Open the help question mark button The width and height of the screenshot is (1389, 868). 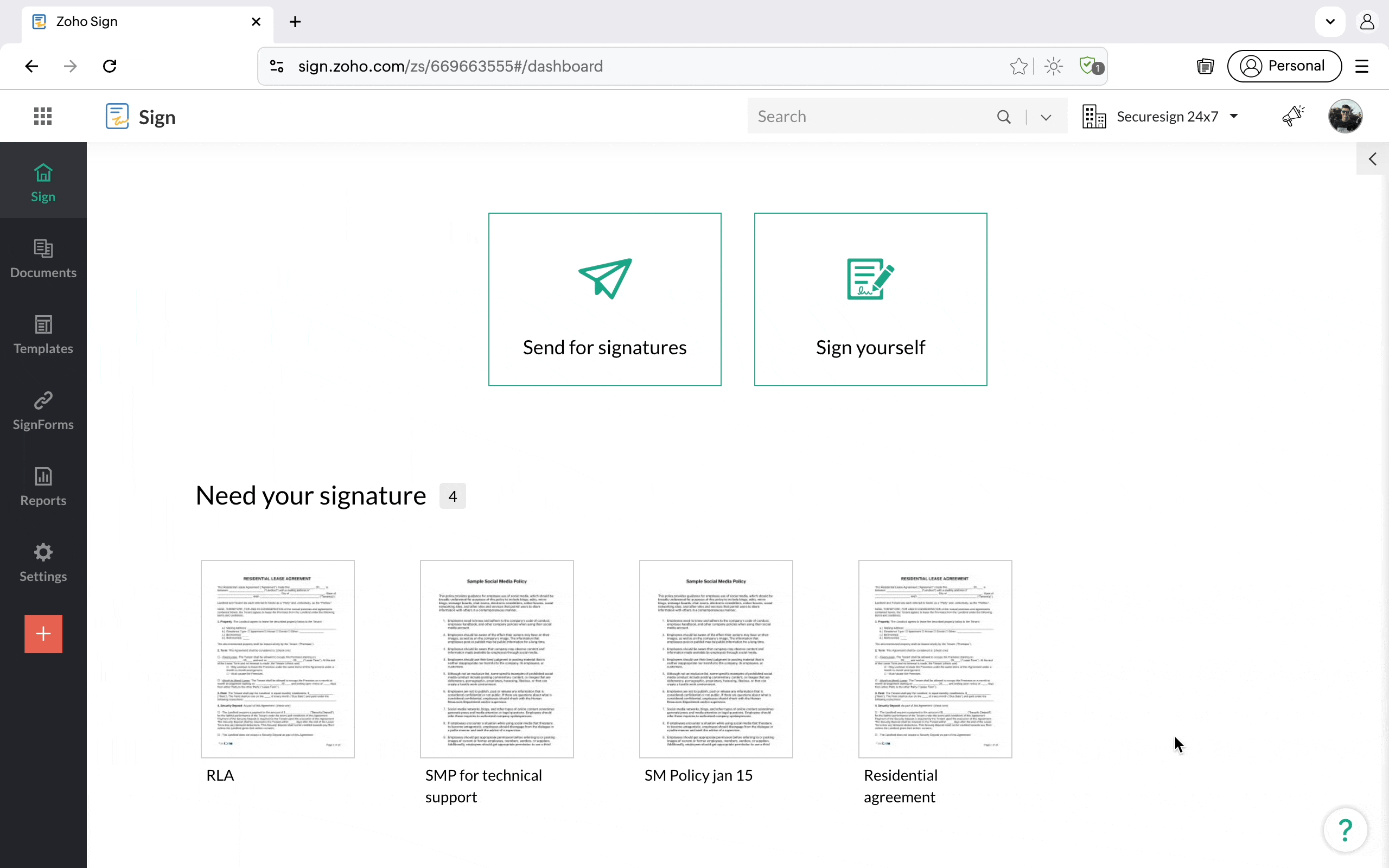click(1345, 829)
